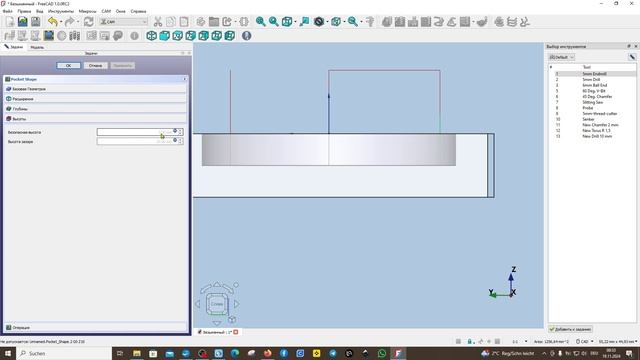This screenshot has width=640, height=360.
Task: Open the FreeCAD icon in the taskbar
Action: [x=398, y=353]
